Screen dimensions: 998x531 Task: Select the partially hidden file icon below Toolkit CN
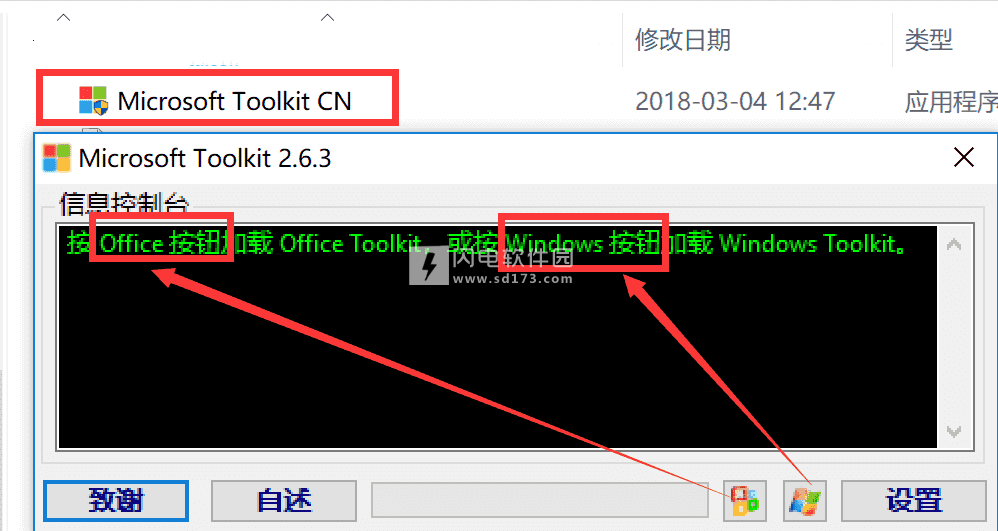click(x=93, y=131)
